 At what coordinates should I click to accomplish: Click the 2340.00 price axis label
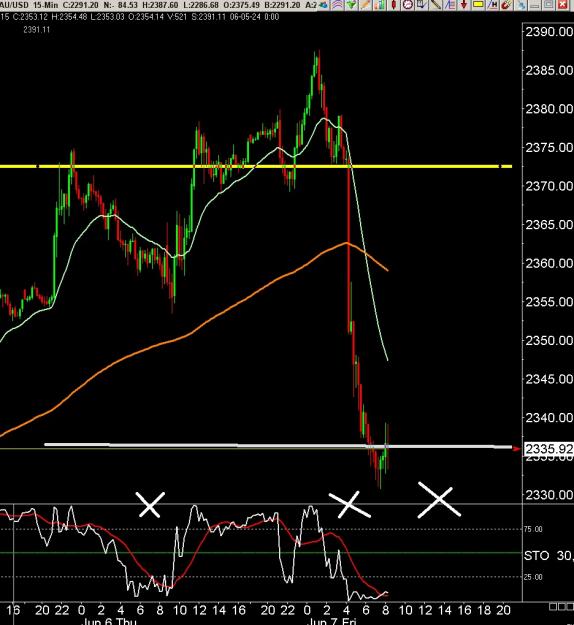tap(549, 417)
